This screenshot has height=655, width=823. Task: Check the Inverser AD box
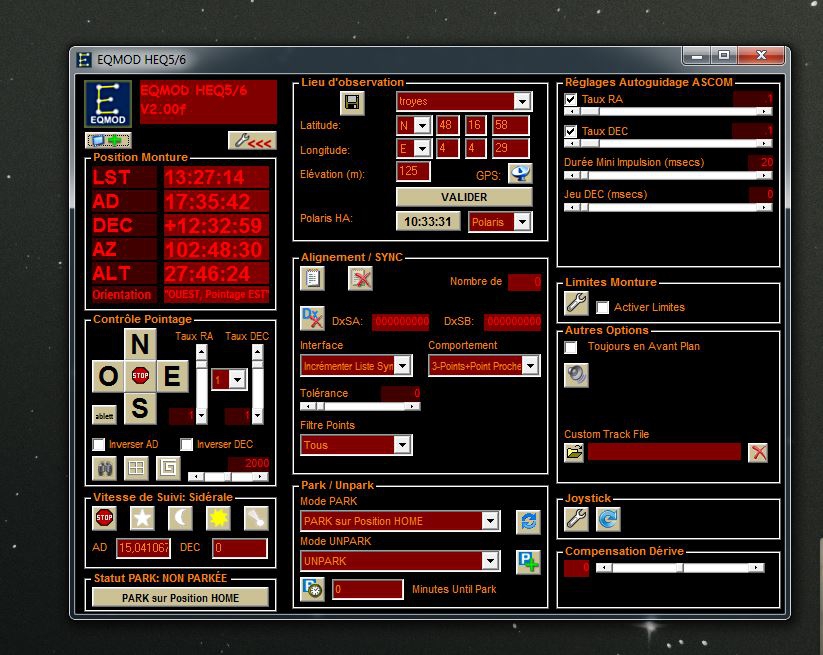(99, 445)
